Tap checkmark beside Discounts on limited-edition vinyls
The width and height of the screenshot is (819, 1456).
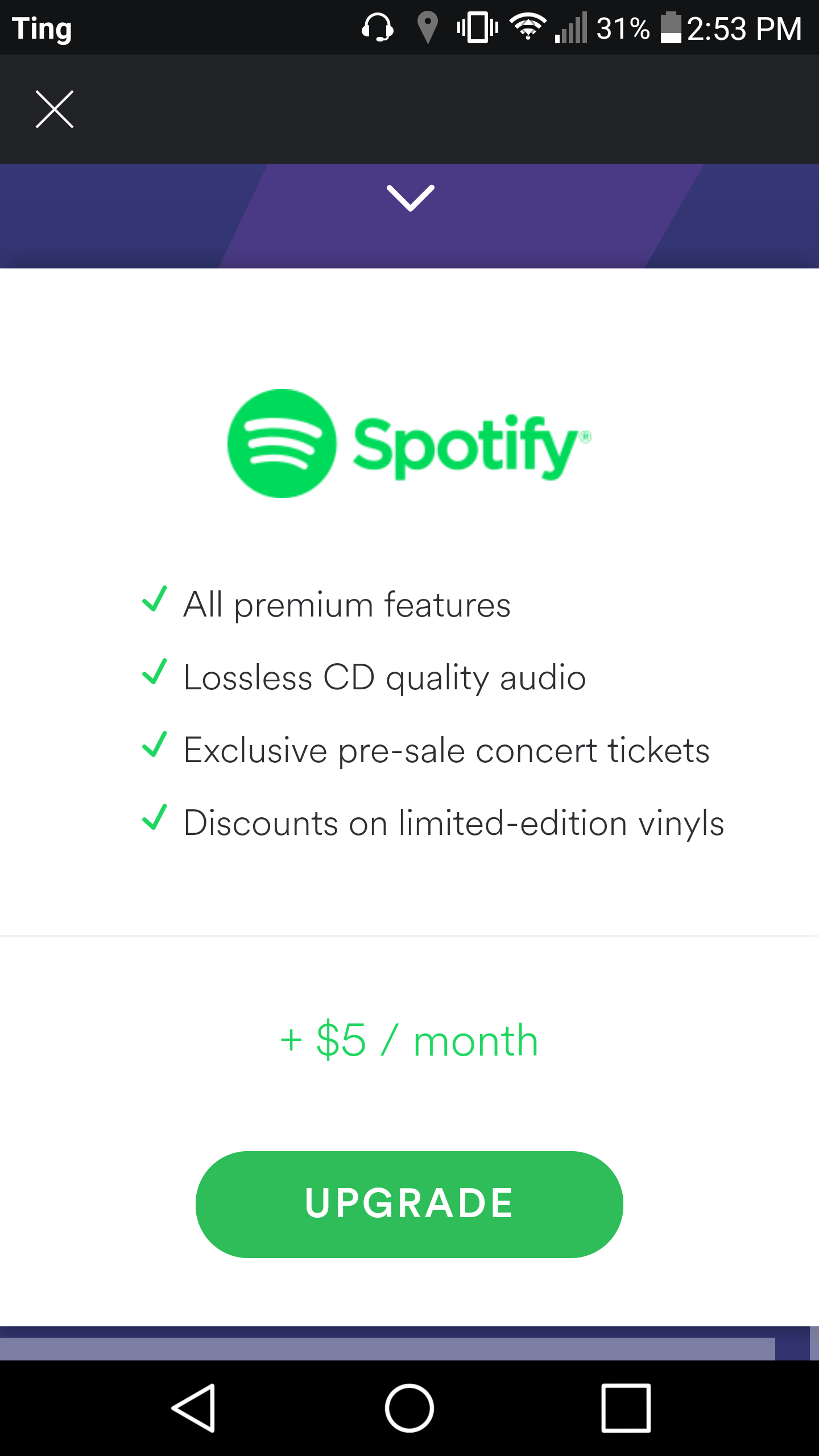[154, 818]
